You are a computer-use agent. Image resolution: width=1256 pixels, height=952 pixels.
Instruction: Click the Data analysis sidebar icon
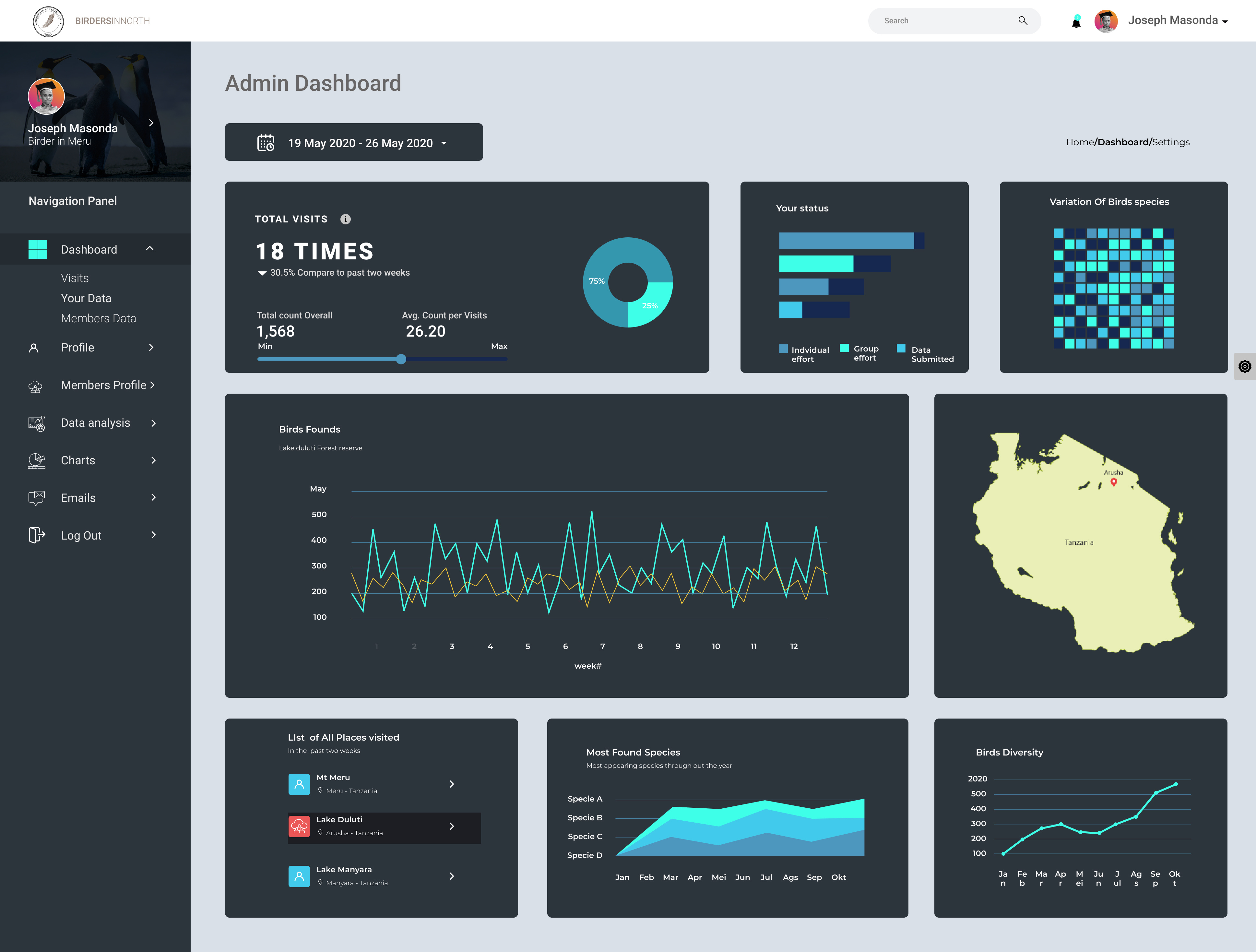[37, 423]
